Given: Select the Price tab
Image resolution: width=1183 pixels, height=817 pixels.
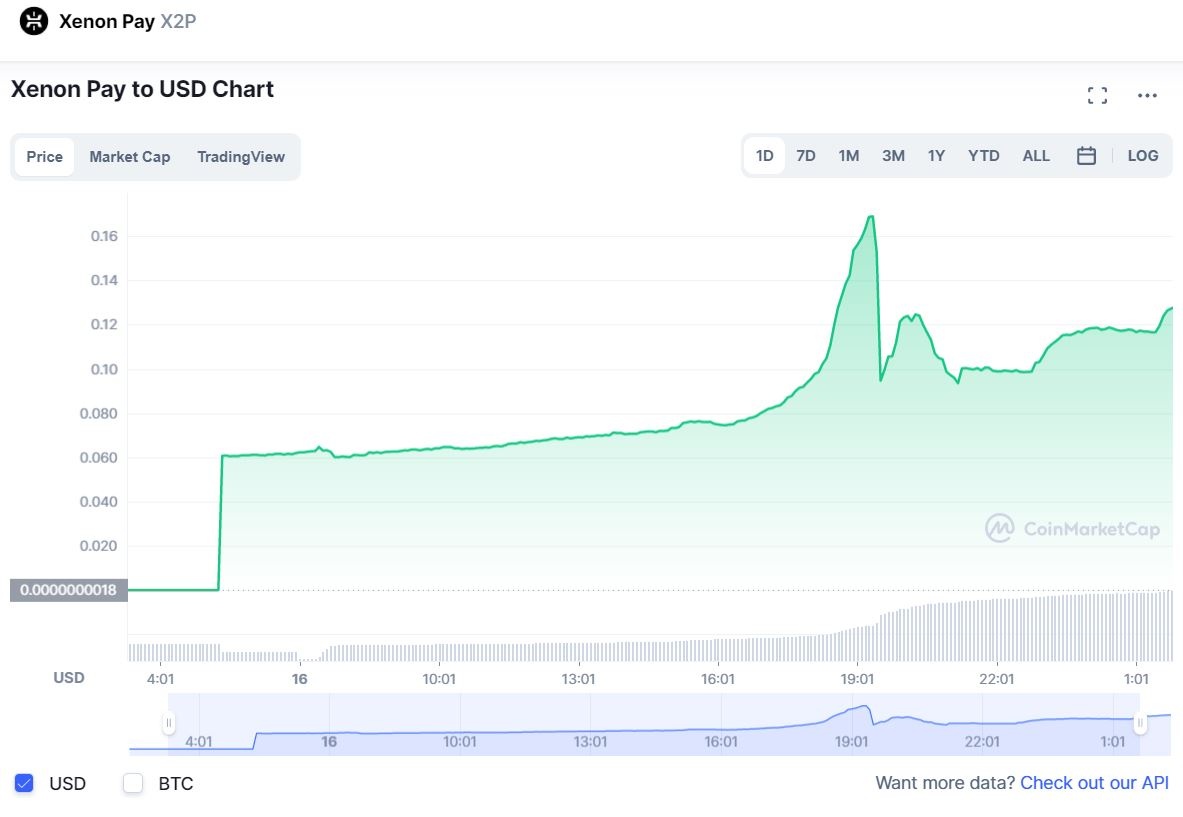Looking at the screenshot, I should coord(44,157).
